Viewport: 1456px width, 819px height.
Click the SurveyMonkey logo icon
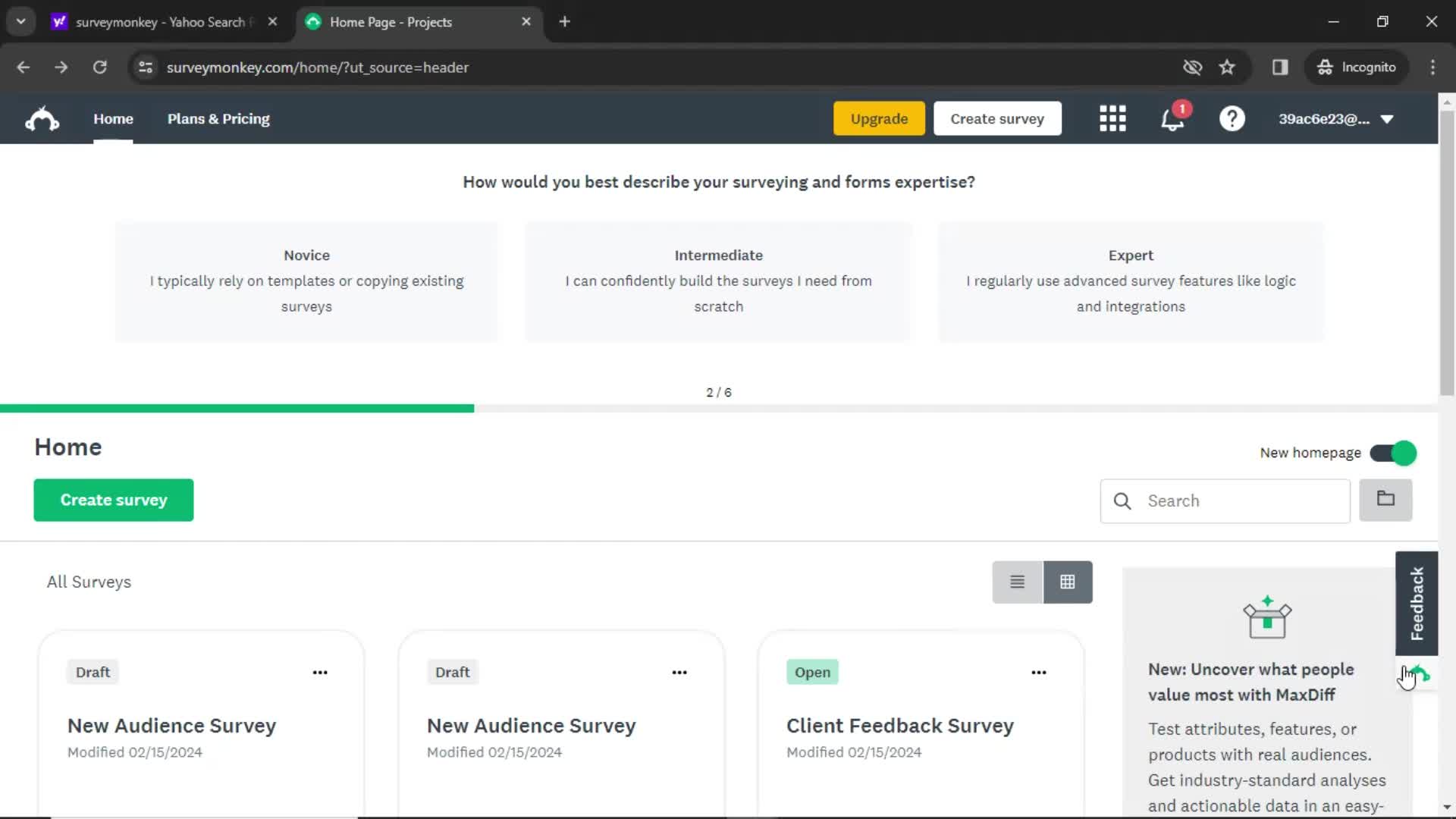[40, 118]
